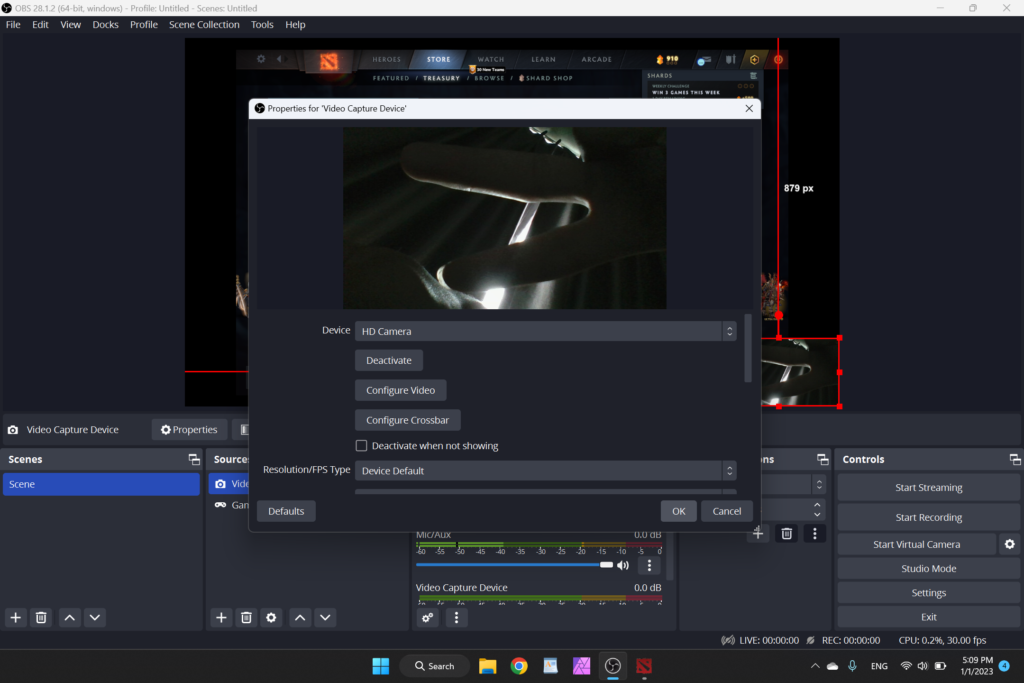Move the scene down in the Scenes dock
Image resolution: width=1024 pixels, height=683 pixels.
pos(95,617)
